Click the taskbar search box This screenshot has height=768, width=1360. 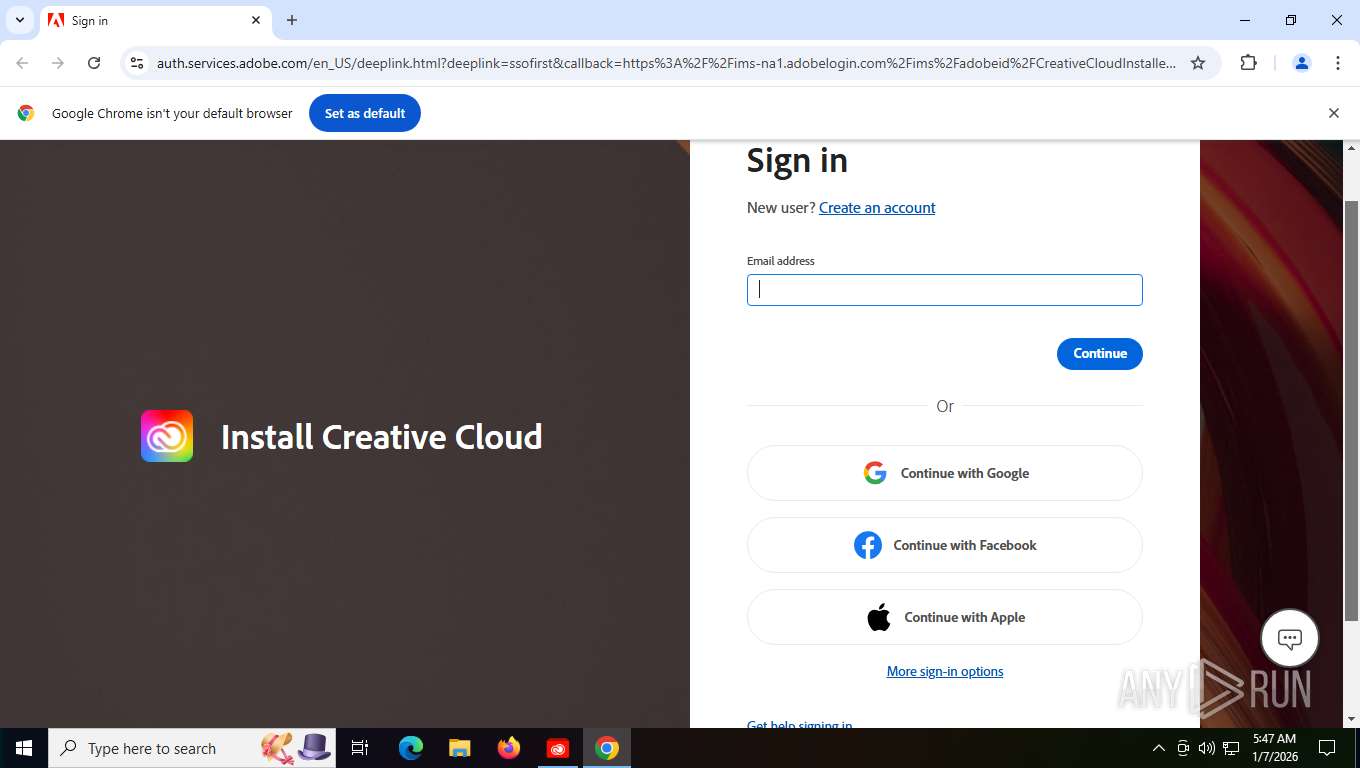click(x=190, y=748)
